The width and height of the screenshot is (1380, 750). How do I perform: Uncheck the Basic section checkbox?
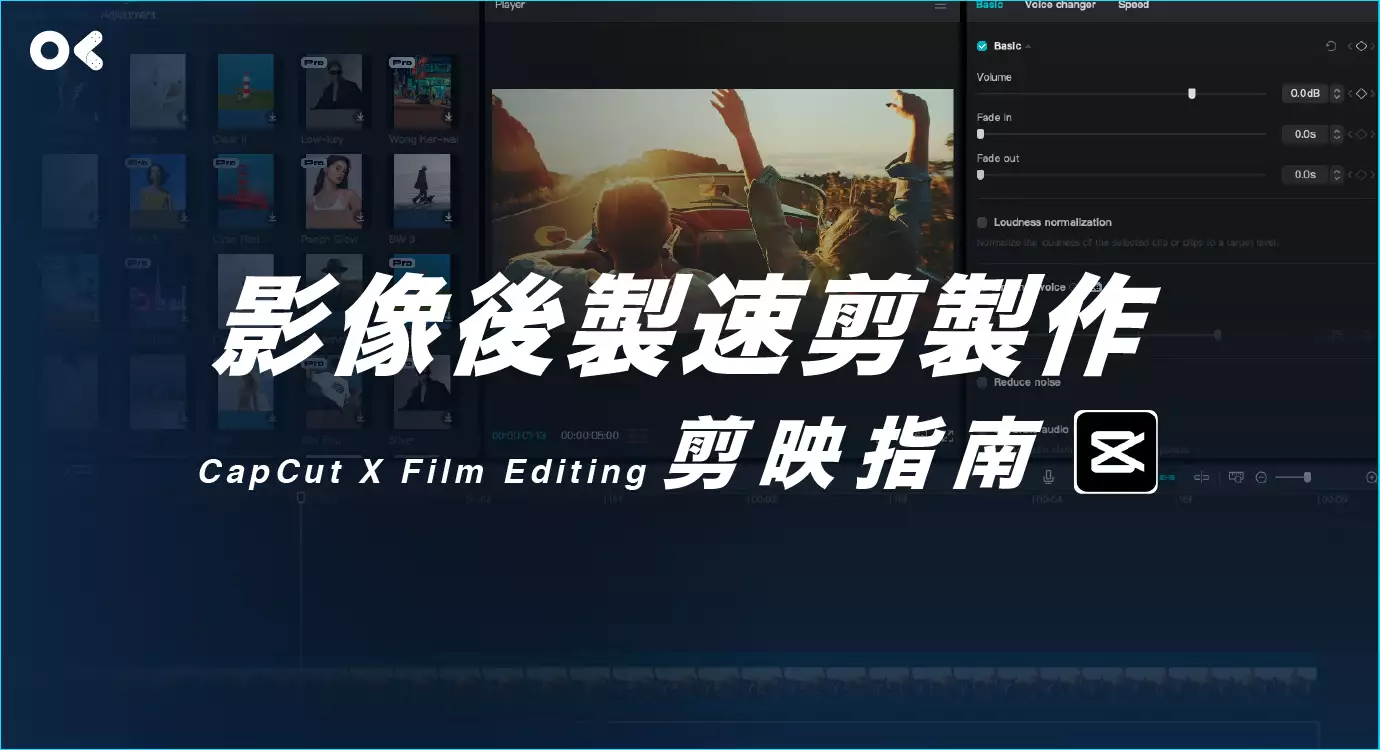pos(982,46)
